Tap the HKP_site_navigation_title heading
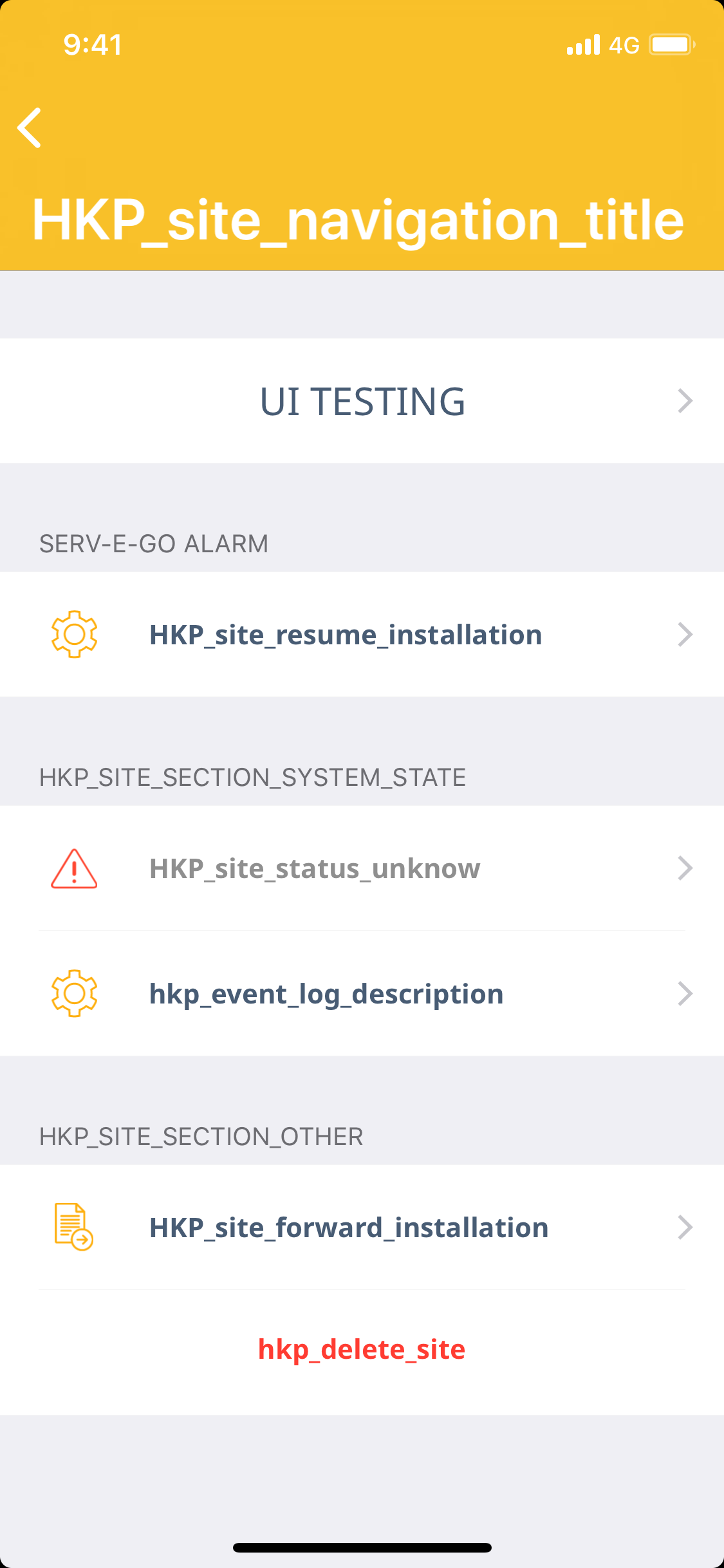This screenshot has width=724, height=1568. click(358, 220)
